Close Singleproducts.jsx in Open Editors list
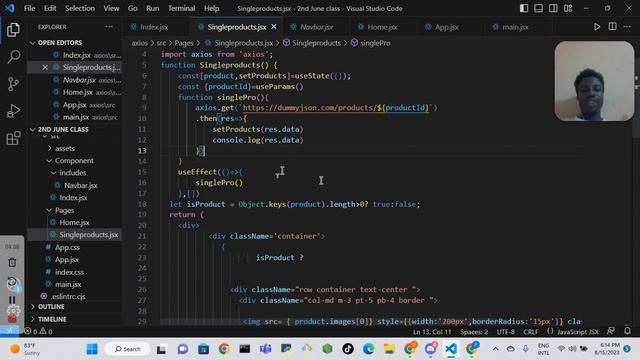This screenshot has width=640, height=360. coord(45,67)
